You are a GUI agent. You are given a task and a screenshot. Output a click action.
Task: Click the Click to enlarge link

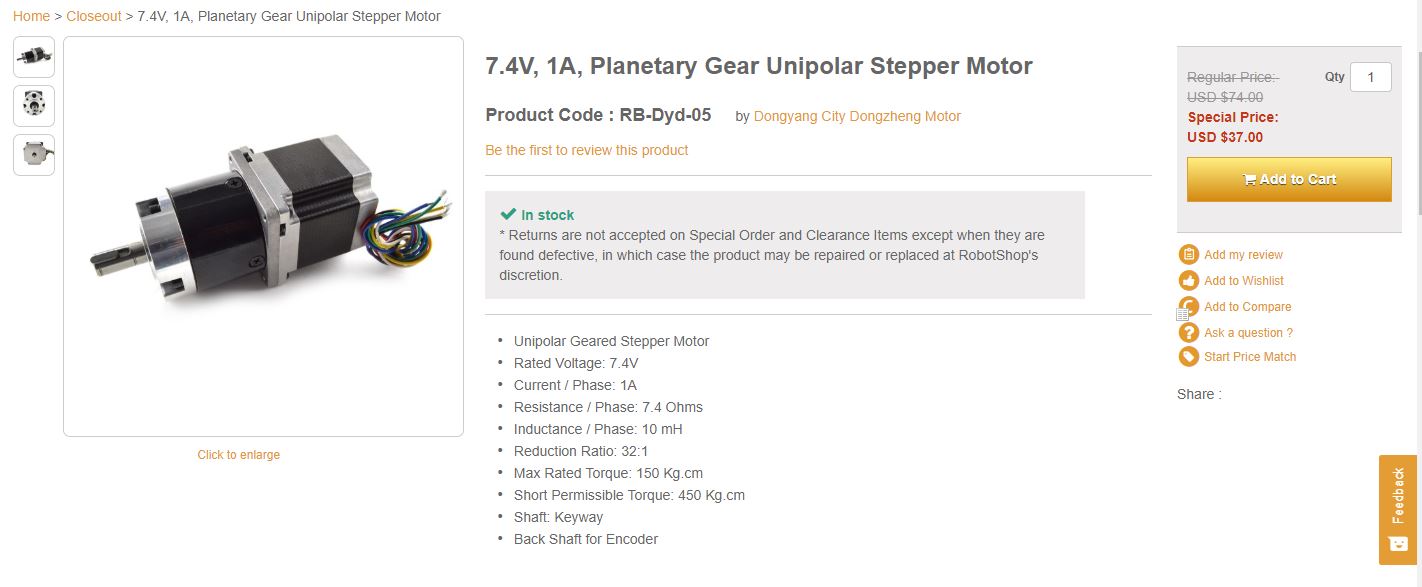238,455
